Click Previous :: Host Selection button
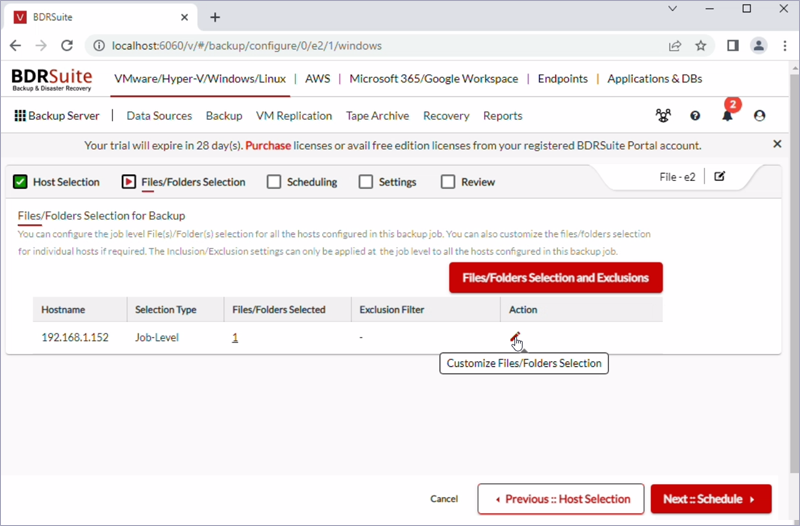Image resolution: width=800 pixels, height=526 pixels. tap(561, 498)
